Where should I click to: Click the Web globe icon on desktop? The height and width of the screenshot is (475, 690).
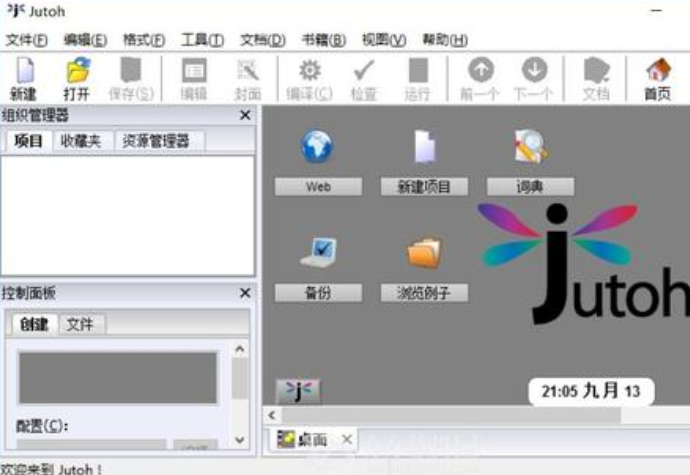pyautogui.click(x=317, y=147)
